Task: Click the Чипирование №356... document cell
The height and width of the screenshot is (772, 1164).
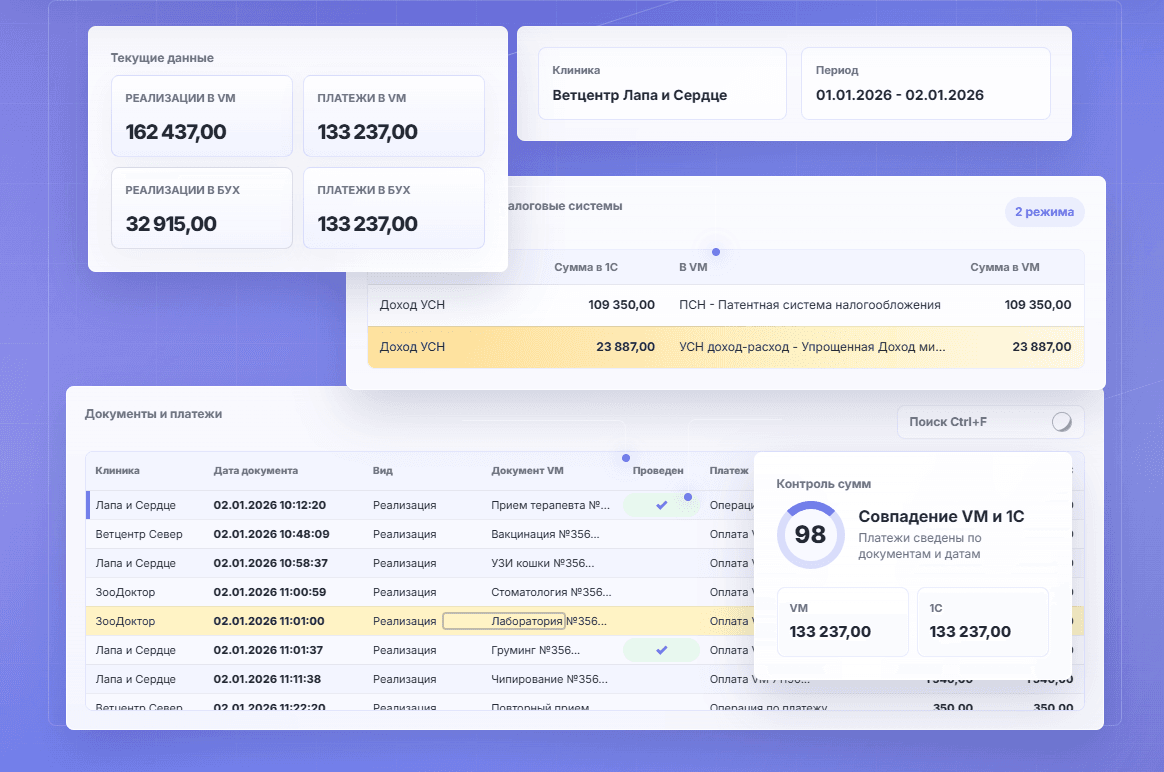Action: click(x=549, y=679)
